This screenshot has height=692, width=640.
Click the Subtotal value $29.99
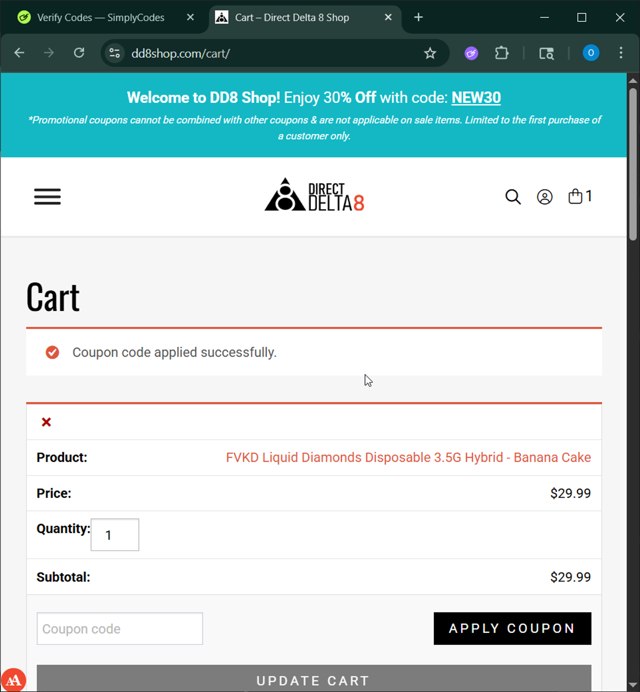pos(570,577)
